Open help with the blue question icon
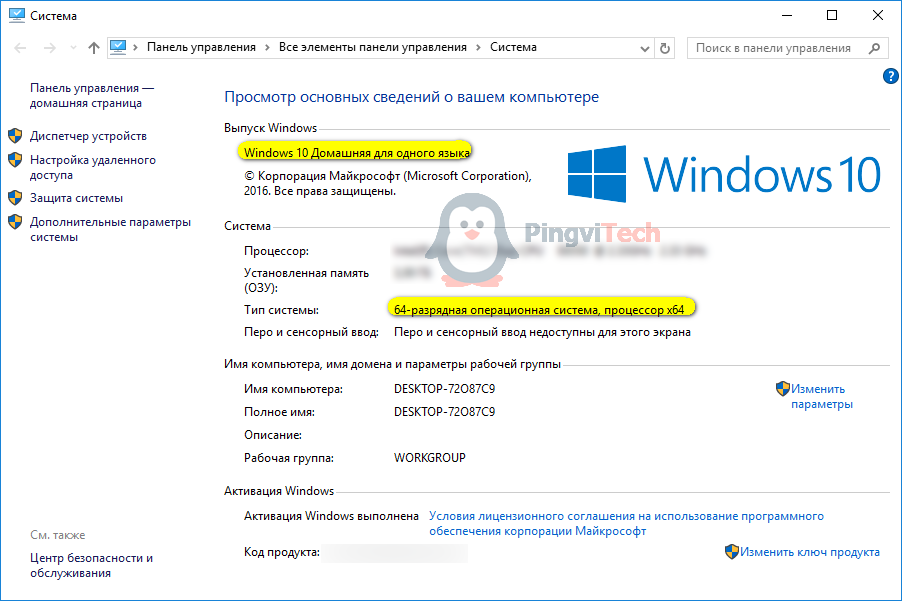Viewport: 902px width, 601px height. point(890,76)
